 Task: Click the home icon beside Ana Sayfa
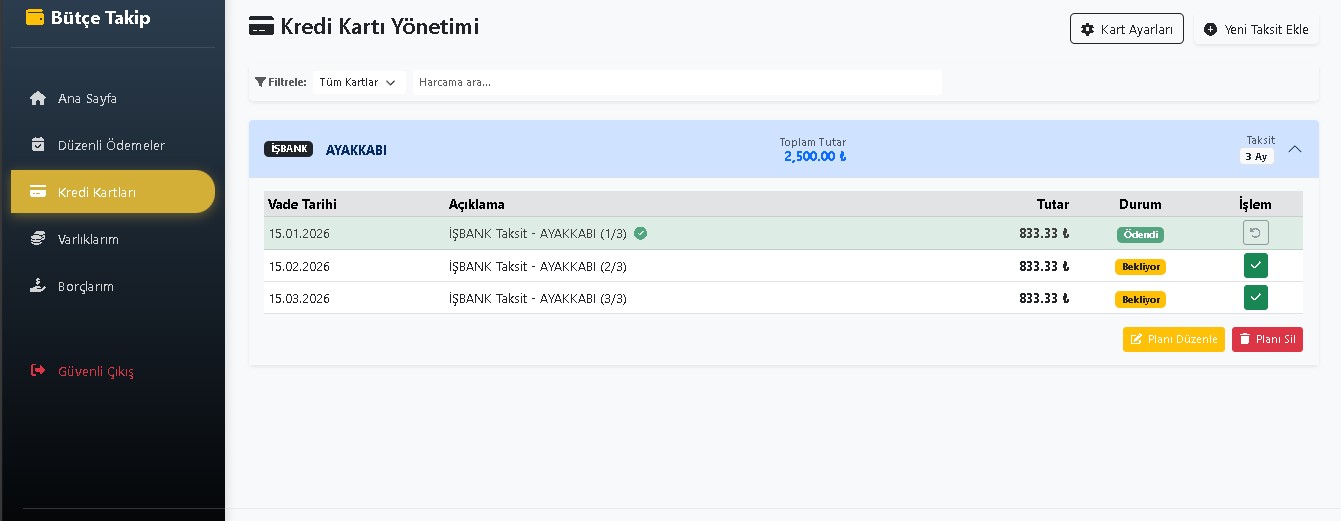click(x=38, y=98)
